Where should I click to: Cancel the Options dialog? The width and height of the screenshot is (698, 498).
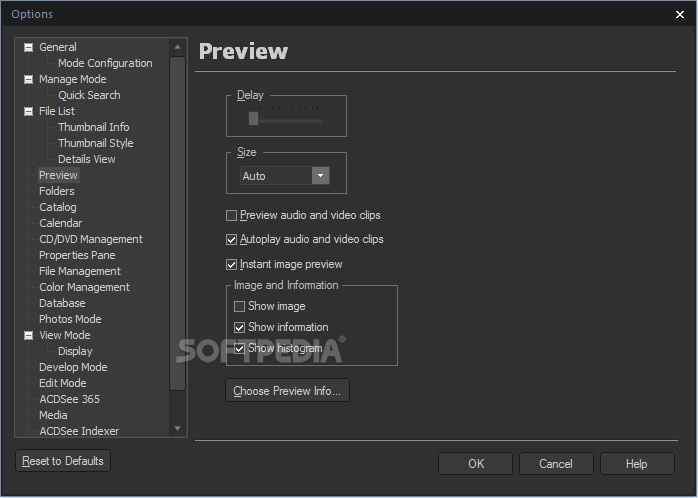click(556, 464)
